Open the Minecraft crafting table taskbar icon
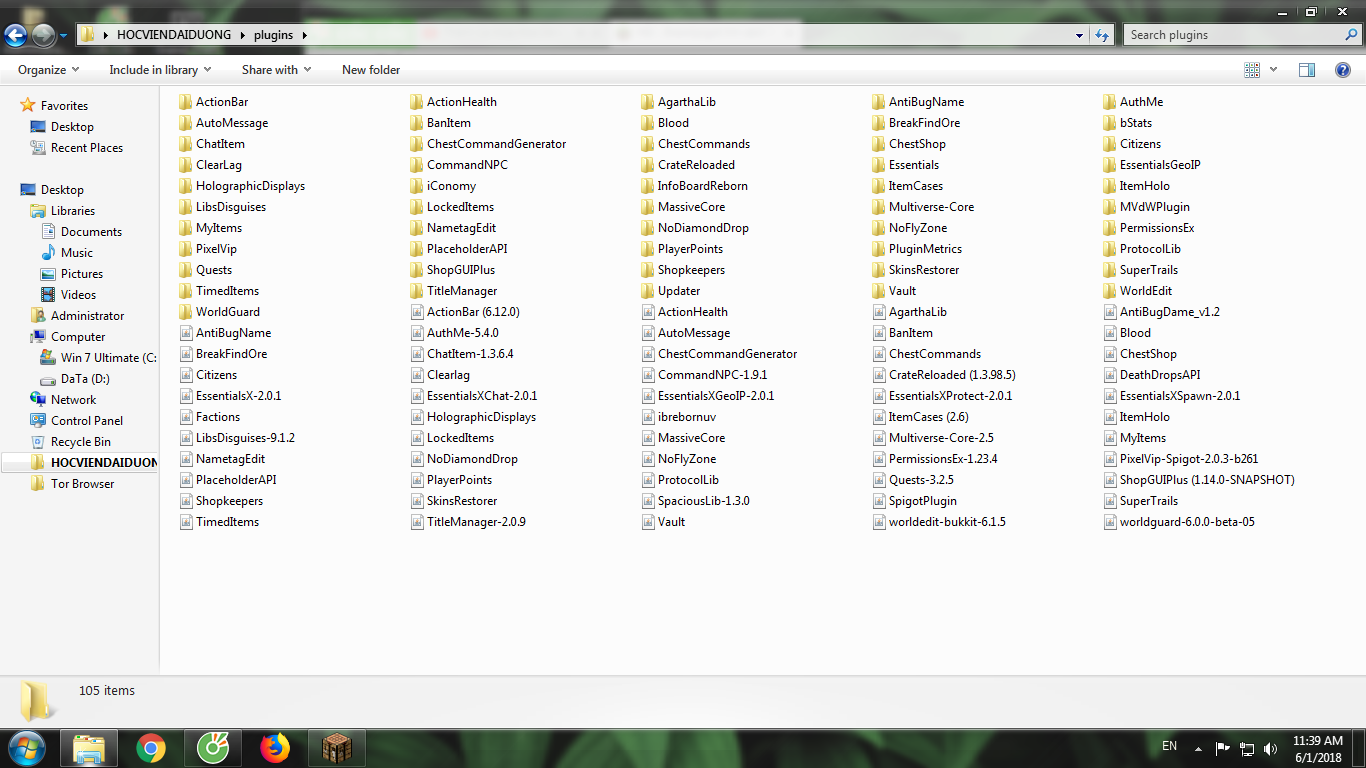Screen dimensions: 1366x768 point(337,748)
